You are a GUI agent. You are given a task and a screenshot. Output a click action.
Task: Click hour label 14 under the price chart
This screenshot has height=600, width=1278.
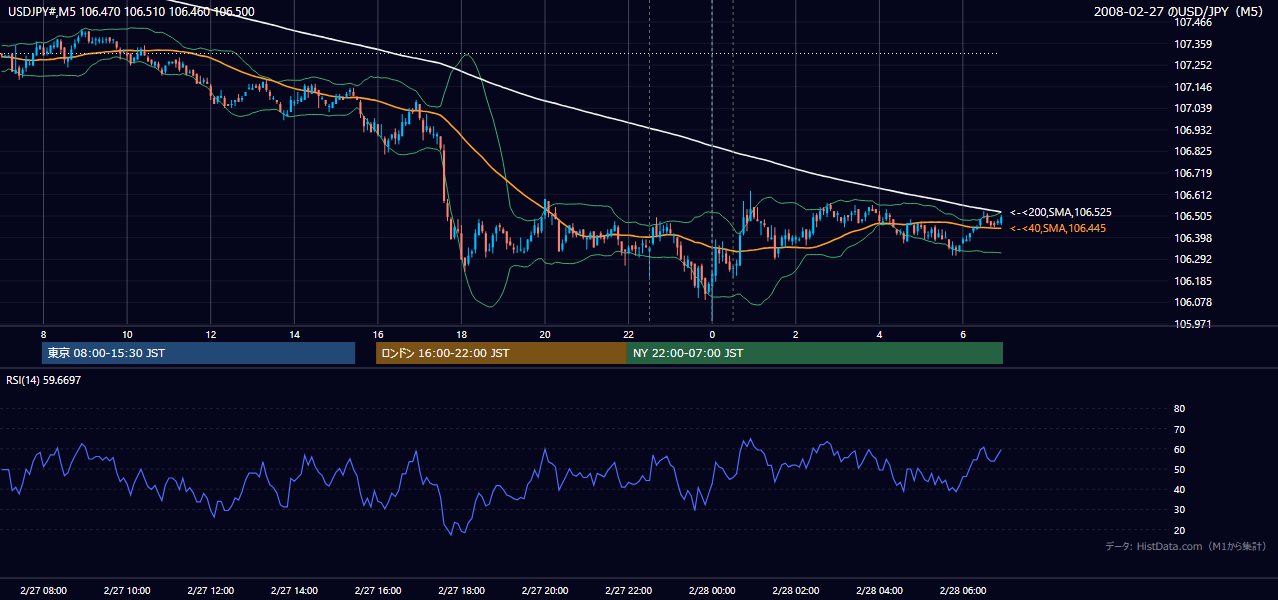point(294,333)
